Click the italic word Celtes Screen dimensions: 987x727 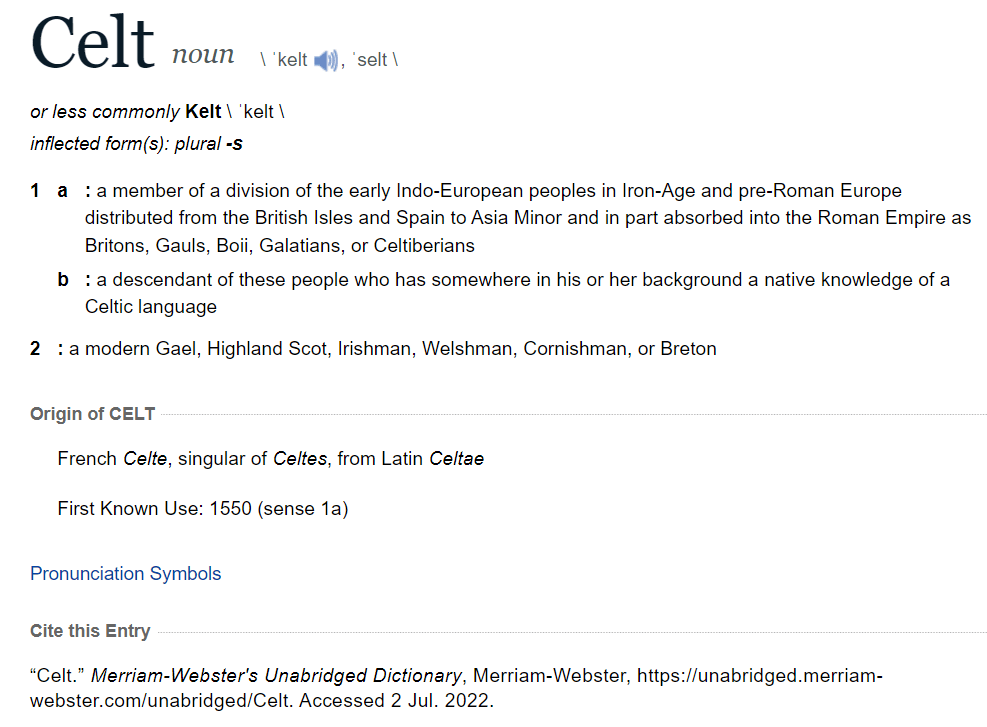pos(300,459)
